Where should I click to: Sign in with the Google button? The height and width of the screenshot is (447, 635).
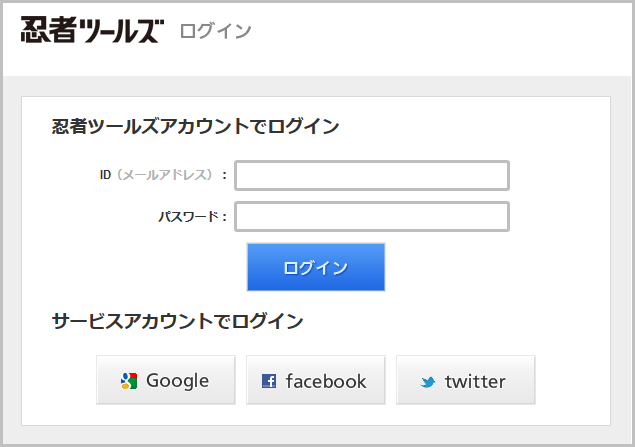coord(166,380)
